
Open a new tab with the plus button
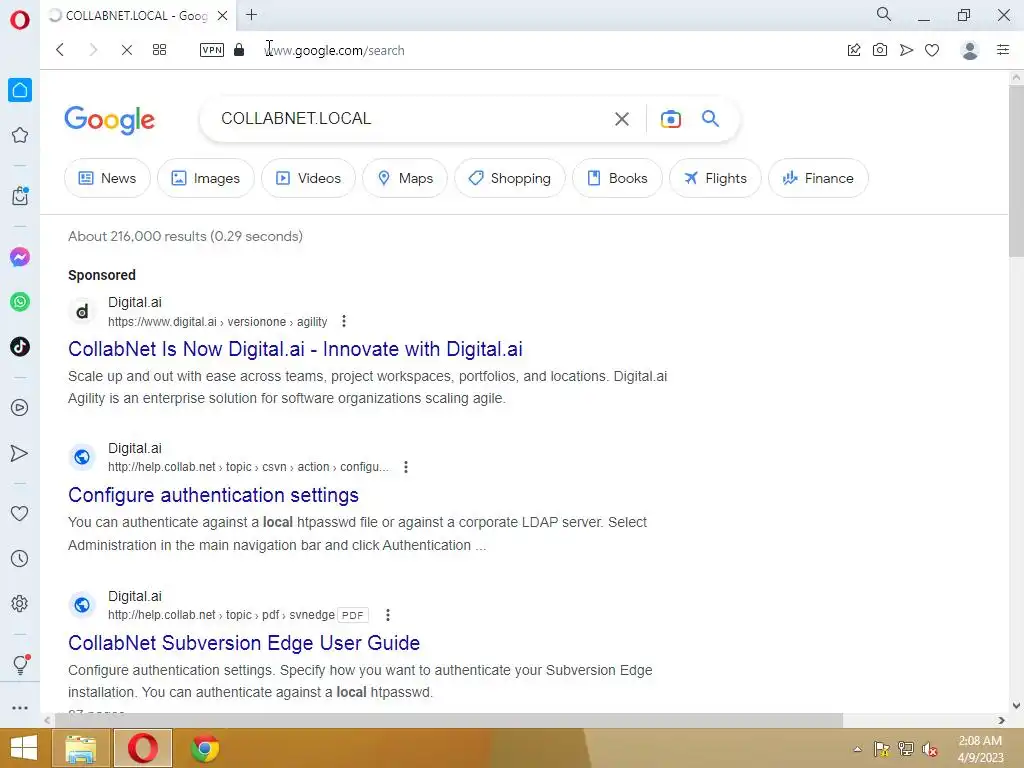[251, 14]
